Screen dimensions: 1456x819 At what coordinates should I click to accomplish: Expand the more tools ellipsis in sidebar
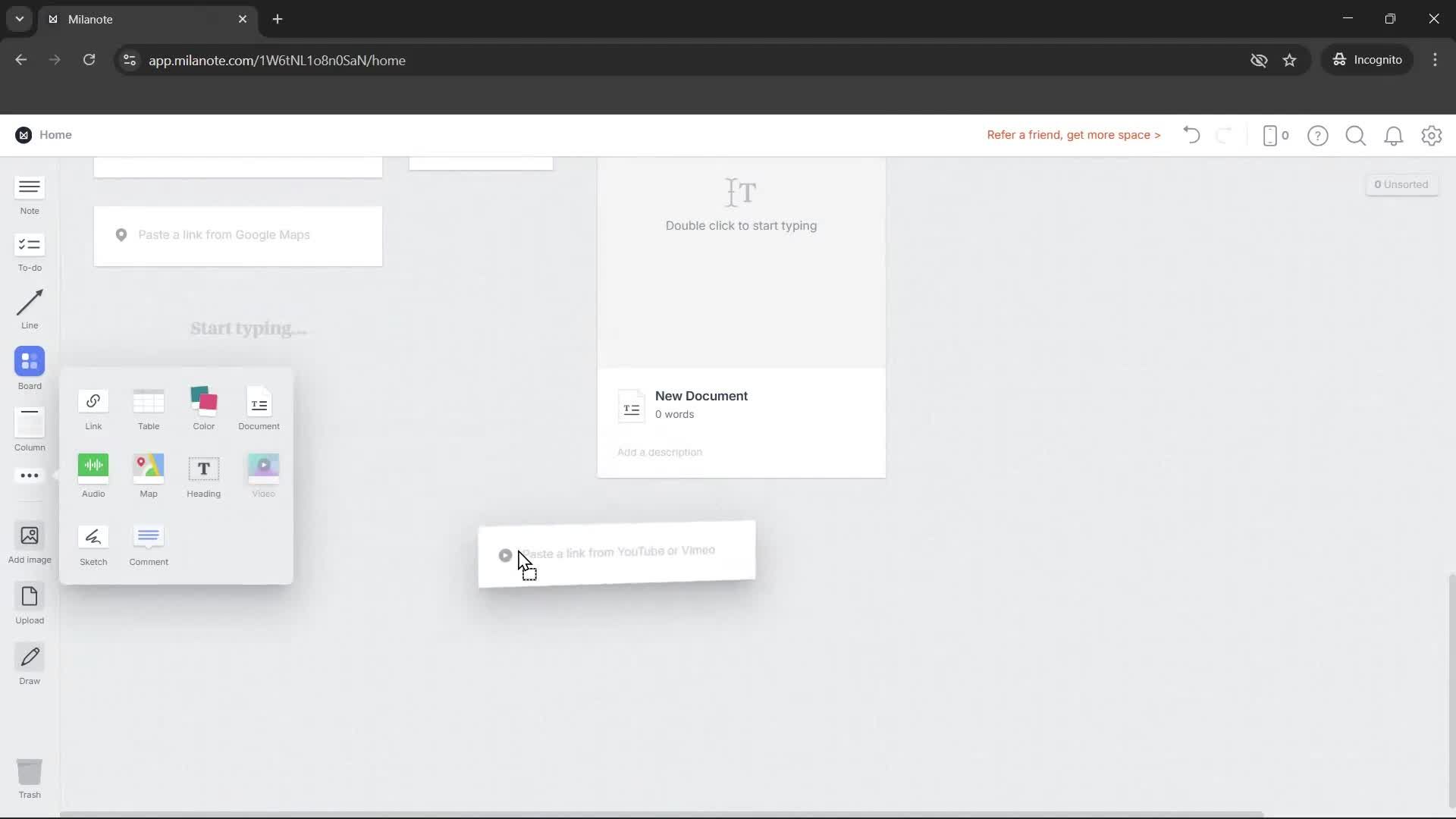point(29,475)
